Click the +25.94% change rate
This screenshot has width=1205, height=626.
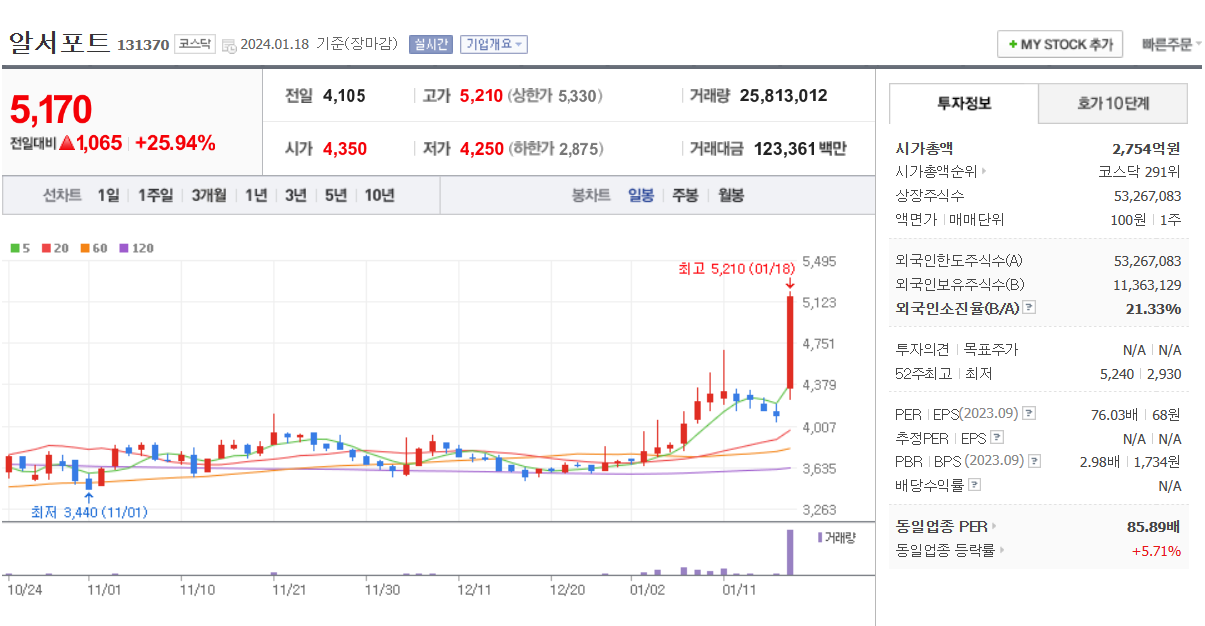click(175, 143)
